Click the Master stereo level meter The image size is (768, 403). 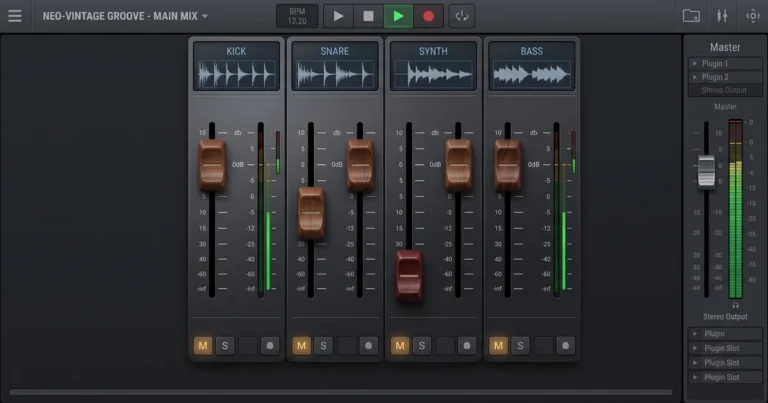click(736, 209)
